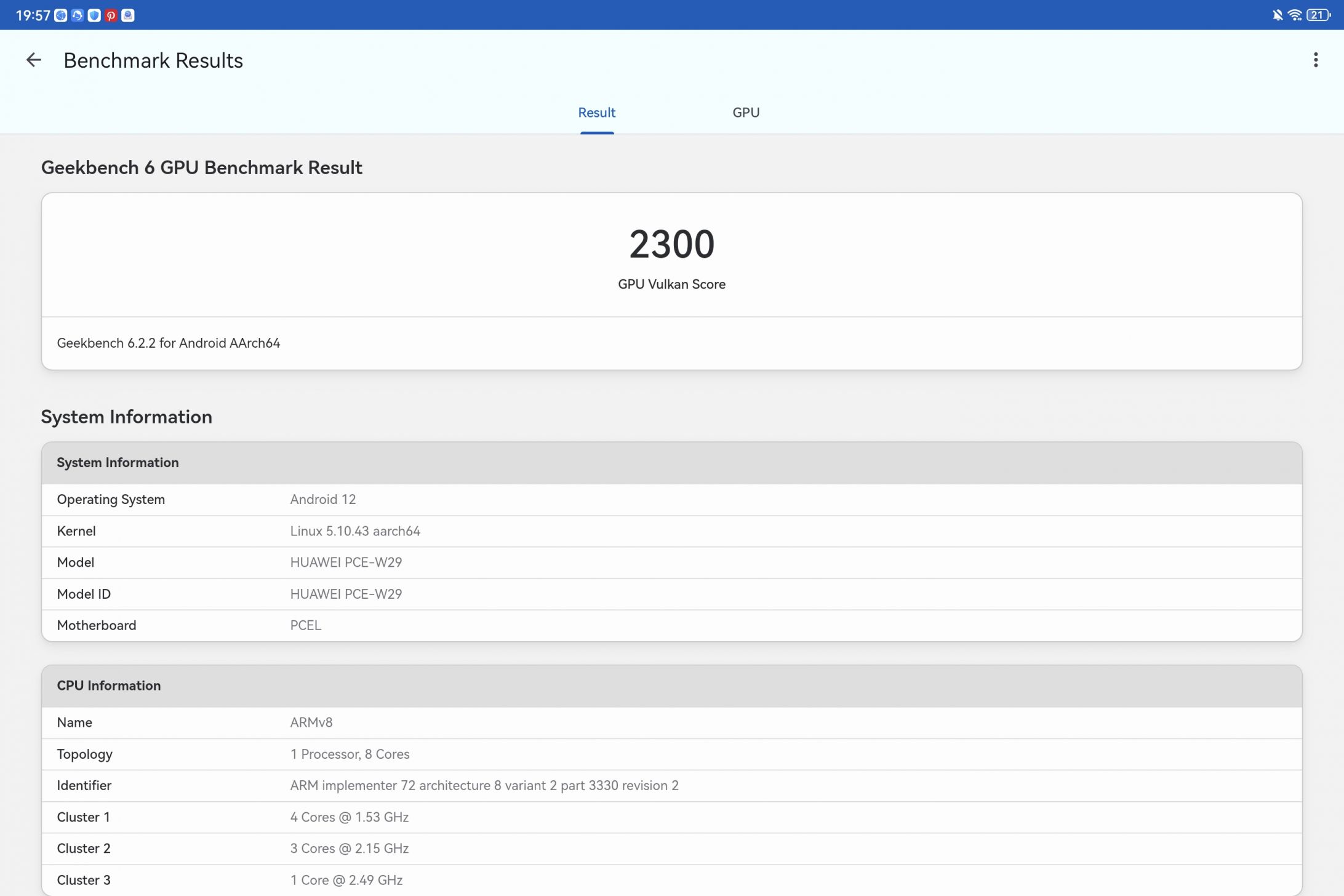Viewport: 1344px width, 896px height.
Task: Click the 2300 GPU score
Action: click(671, 244)
